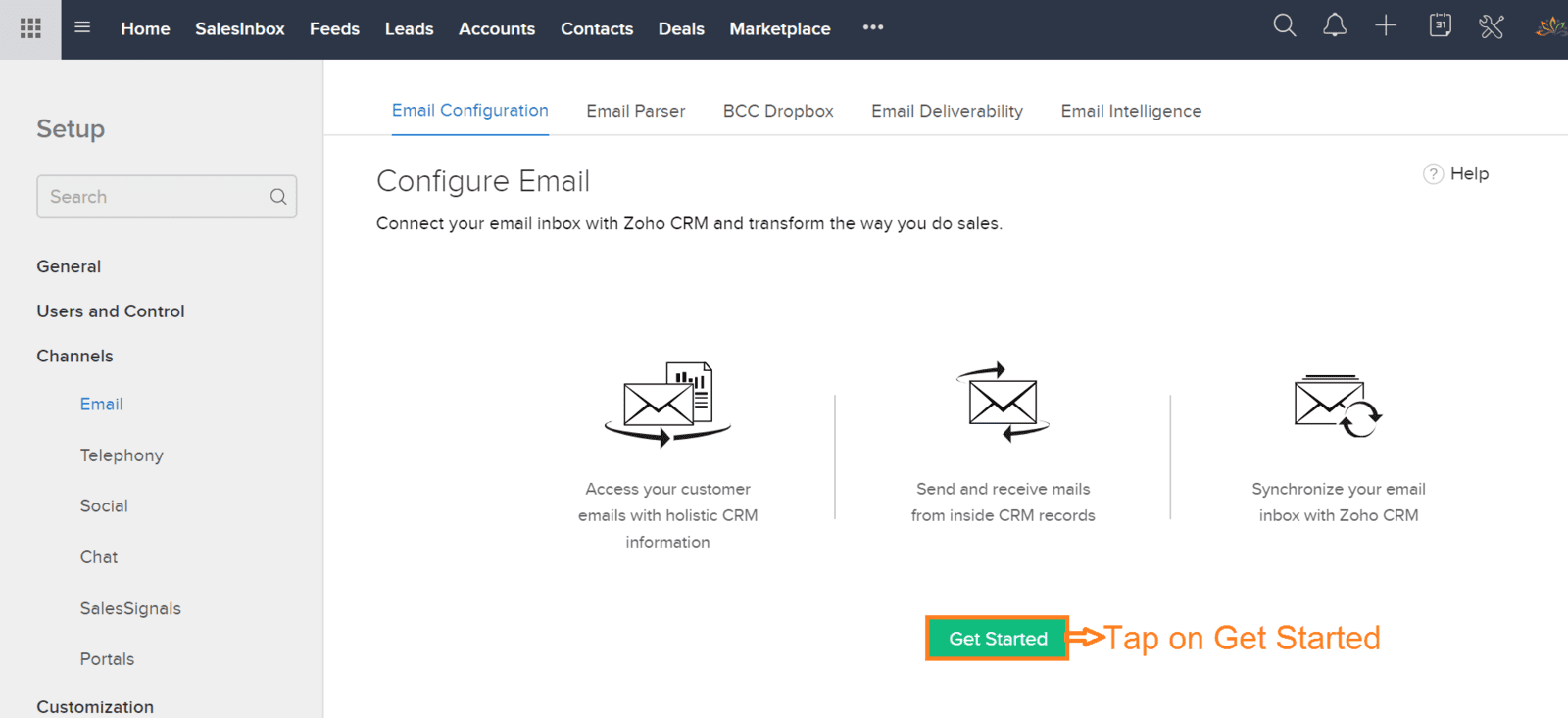This screenshot has width=1568, height=718.
Task: Expand the Users and Control section
Action: (x=111, y=311)
